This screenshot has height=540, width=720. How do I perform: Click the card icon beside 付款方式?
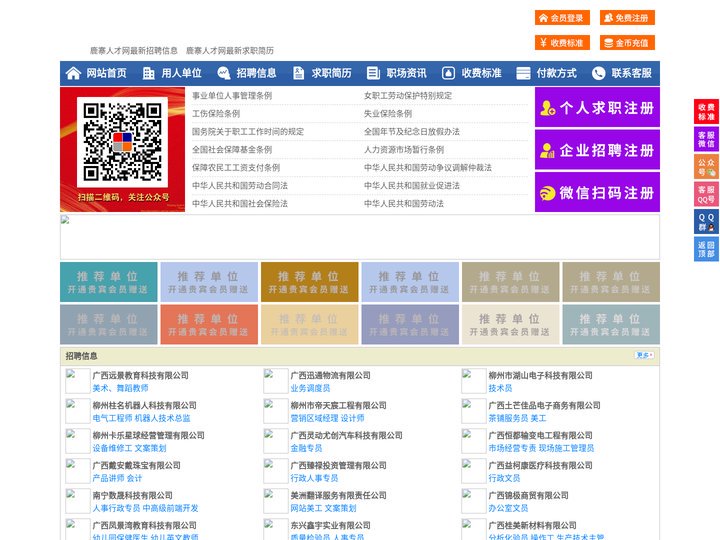[x=523, y=73]
